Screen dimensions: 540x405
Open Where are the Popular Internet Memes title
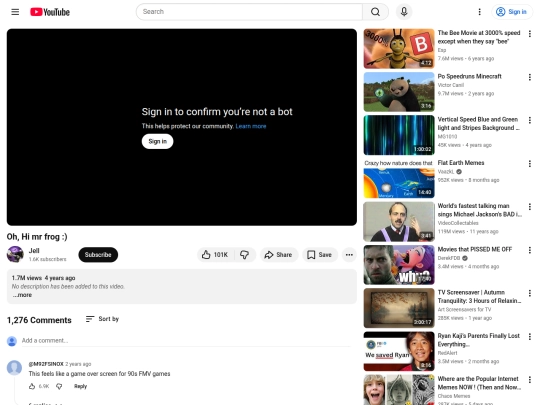(479, 383)
